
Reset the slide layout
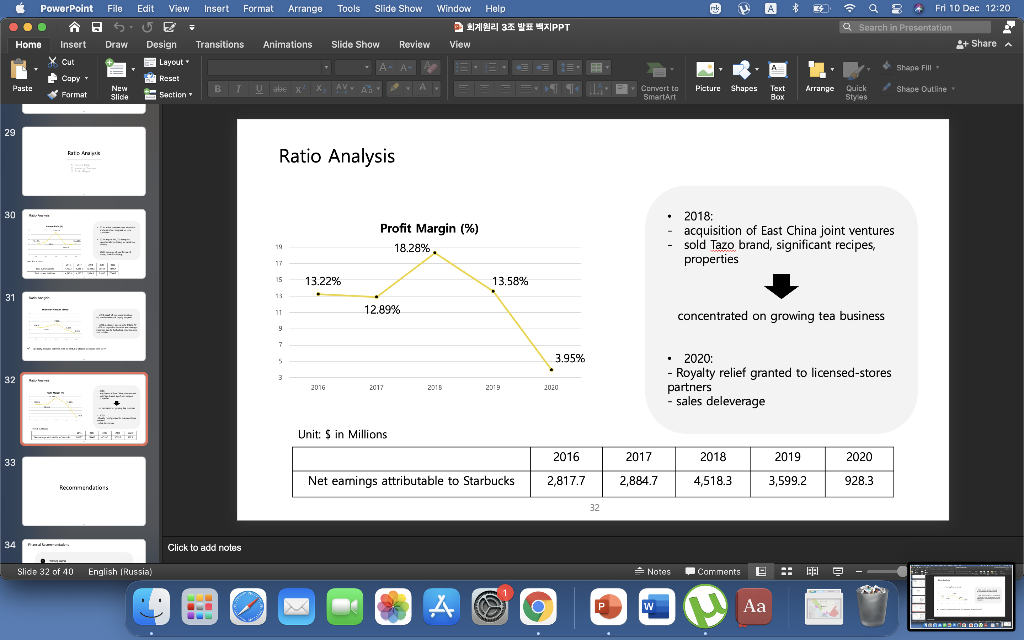(162, 78)
